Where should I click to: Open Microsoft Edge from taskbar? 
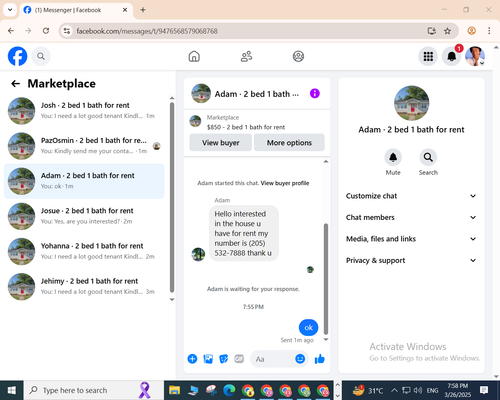[x=229, y=390]
